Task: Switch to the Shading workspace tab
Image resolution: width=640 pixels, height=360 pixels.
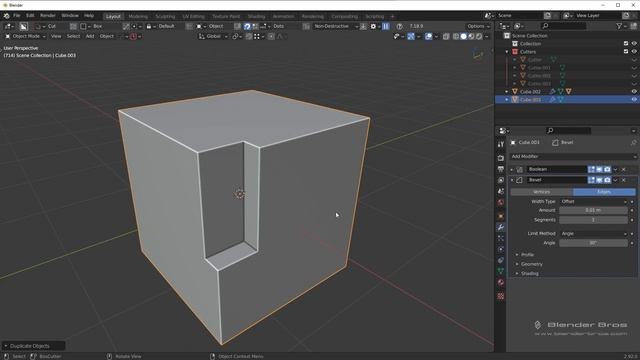Action: (x=256, y=16)
